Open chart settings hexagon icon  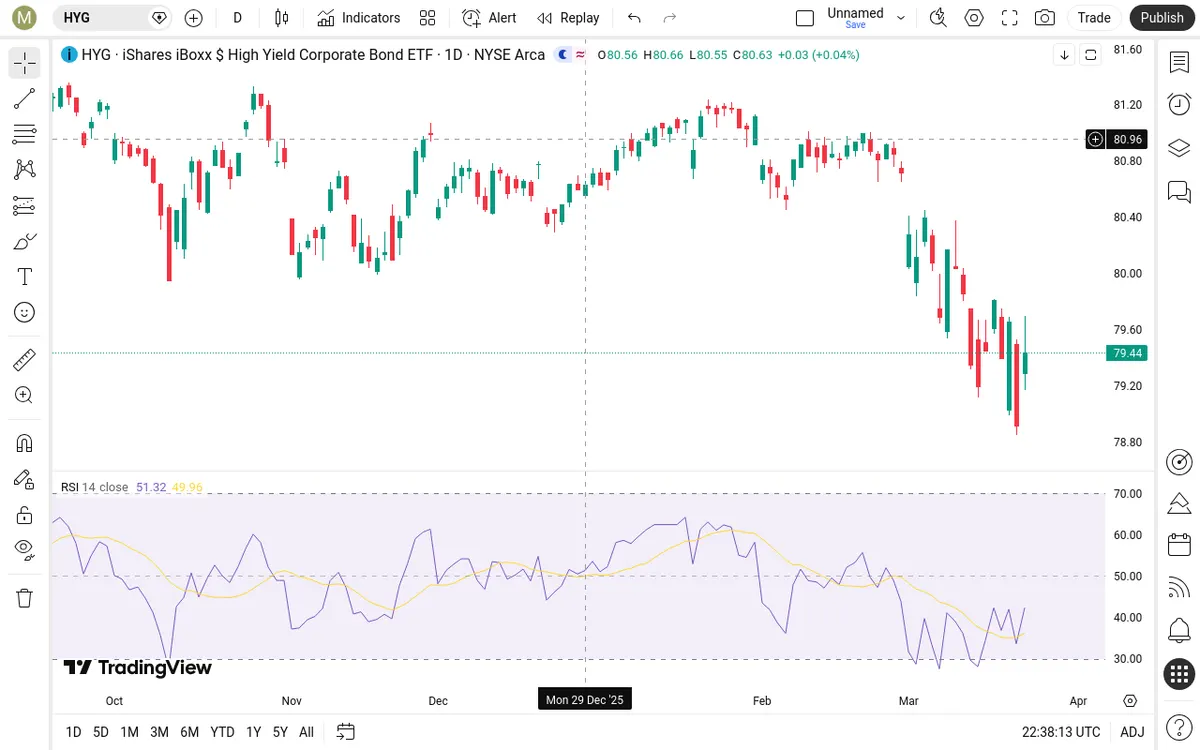[974, 17]
